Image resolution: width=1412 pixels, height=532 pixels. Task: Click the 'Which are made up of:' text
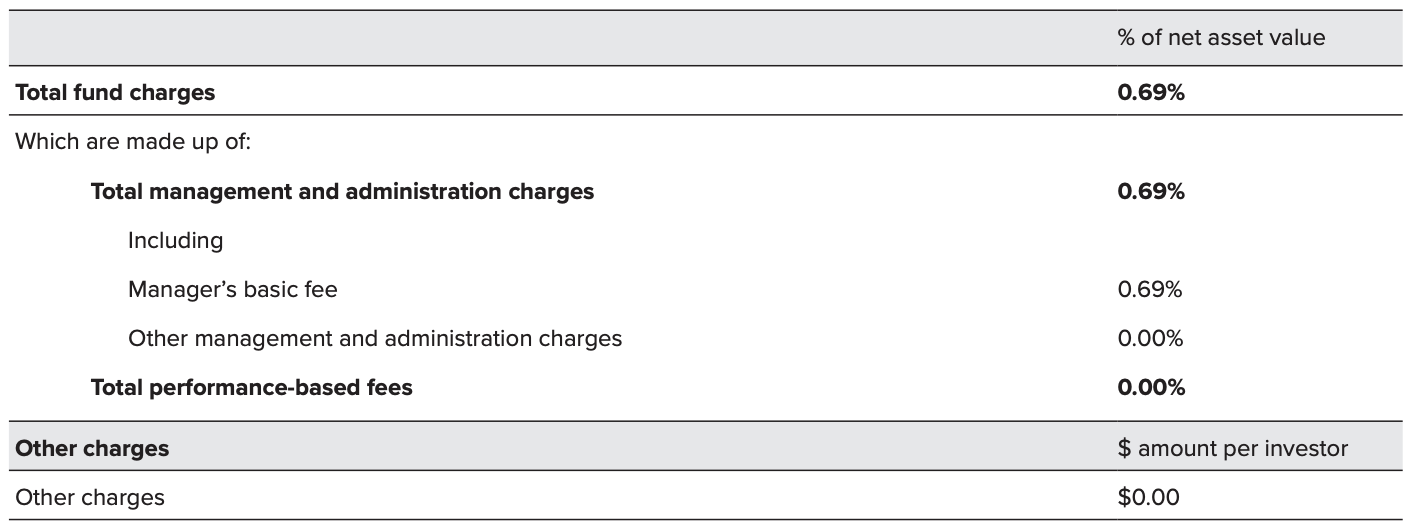tap(132, 142)
